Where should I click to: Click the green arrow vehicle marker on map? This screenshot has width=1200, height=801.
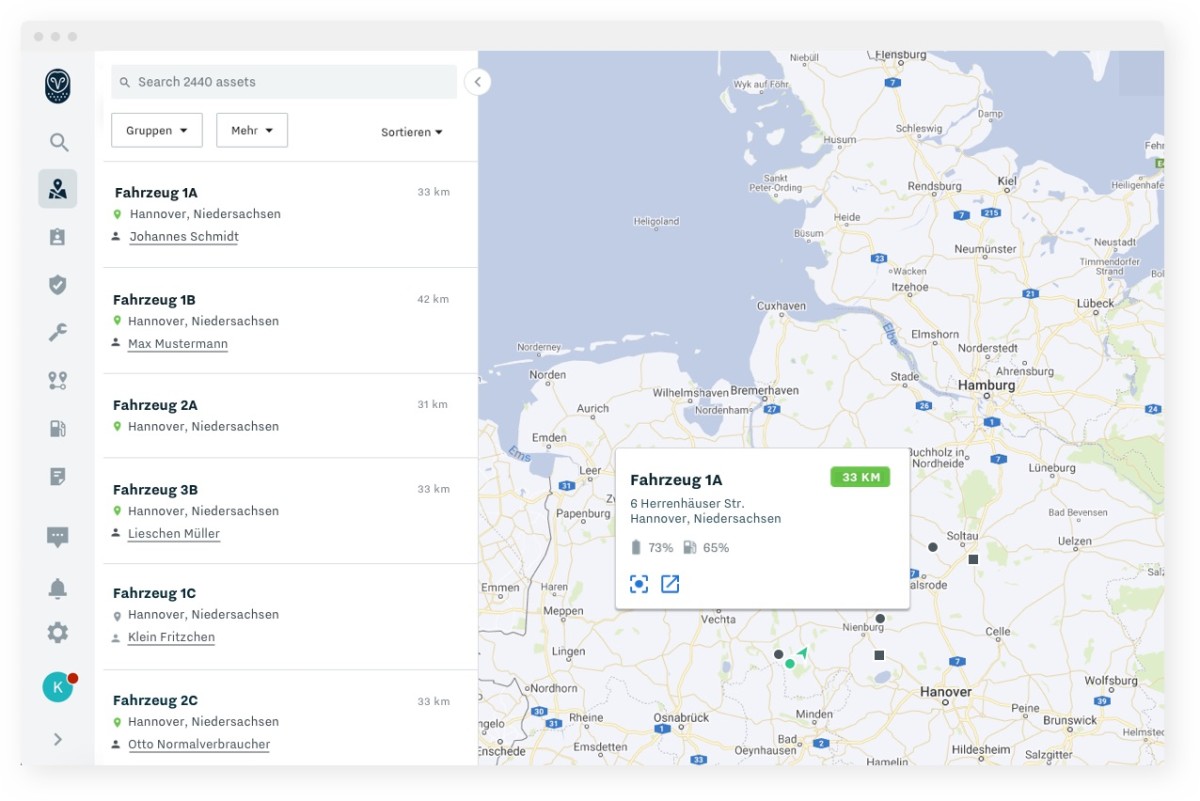[x=802, y=652]
